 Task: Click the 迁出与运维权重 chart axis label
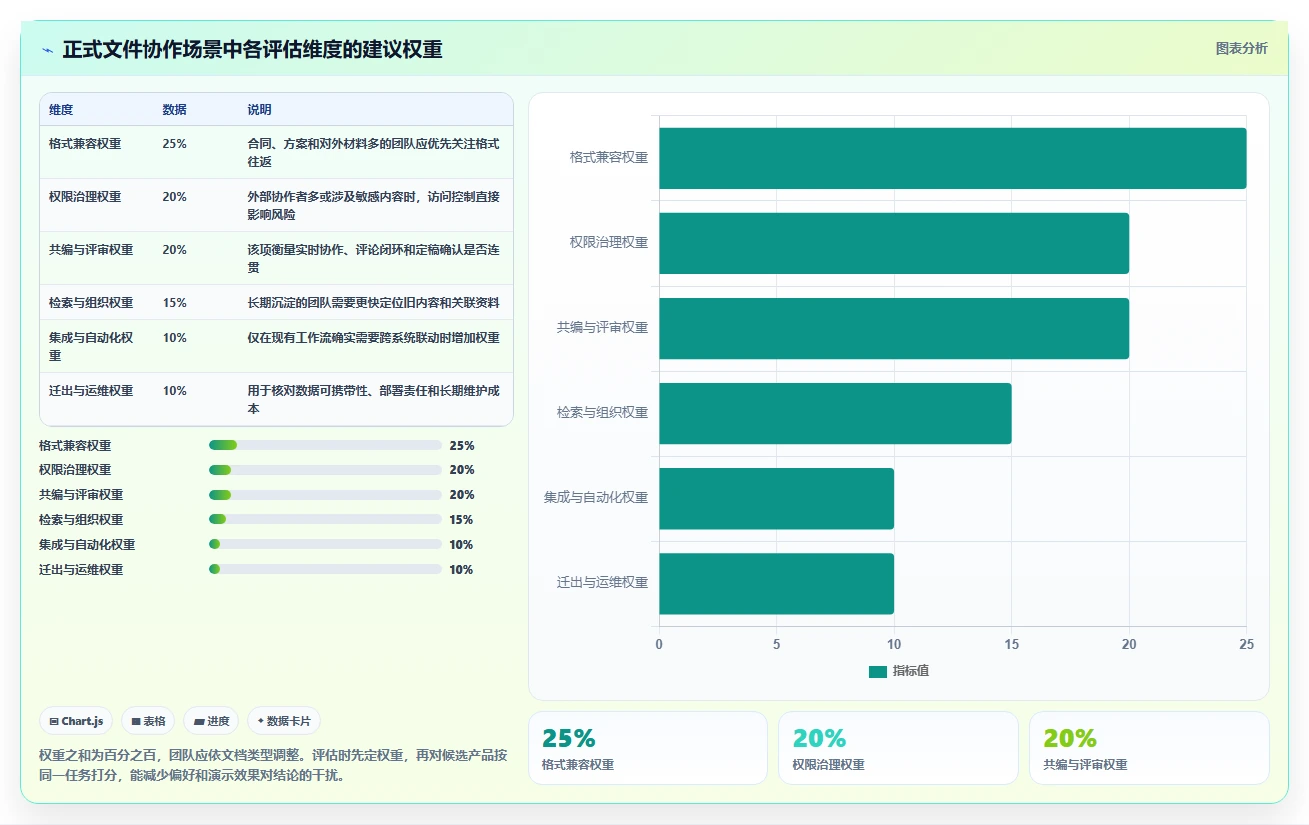[602, 583]
